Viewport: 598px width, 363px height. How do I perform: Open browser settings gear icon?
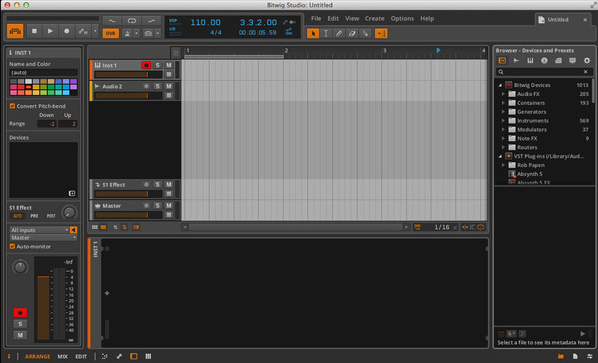point(587,61)
